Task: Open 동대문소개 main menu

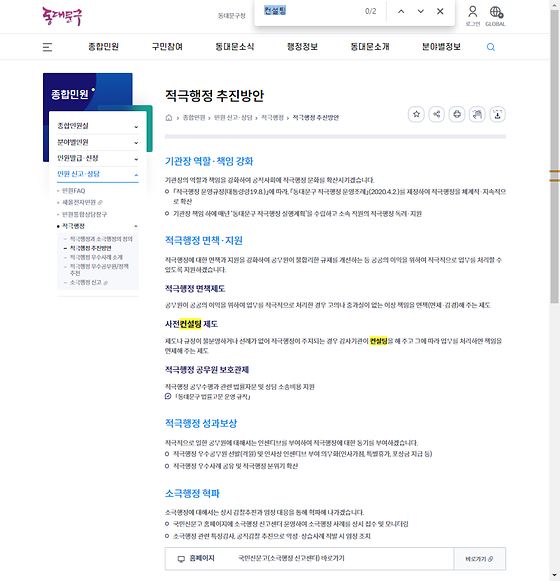Action: 370,47
